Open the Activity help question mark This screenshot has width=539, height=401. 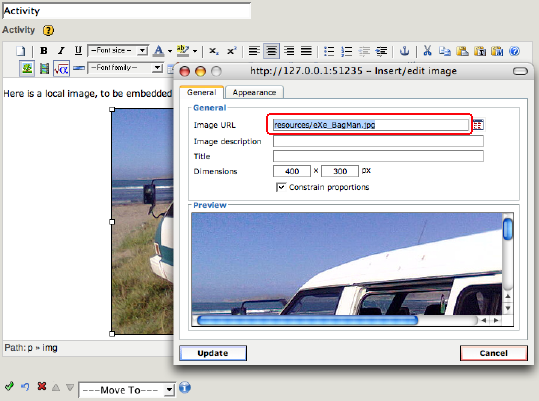tap(48, 30)
